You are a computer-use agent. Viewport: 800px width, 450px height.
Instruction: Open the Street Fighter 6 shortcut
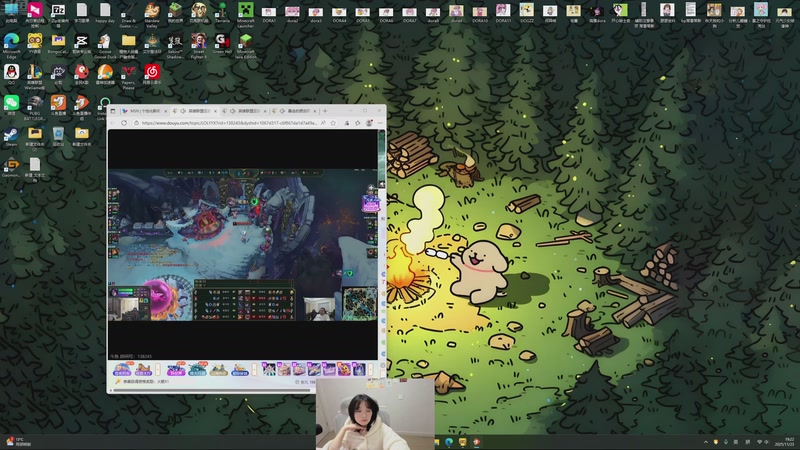(x=198, y=46)
